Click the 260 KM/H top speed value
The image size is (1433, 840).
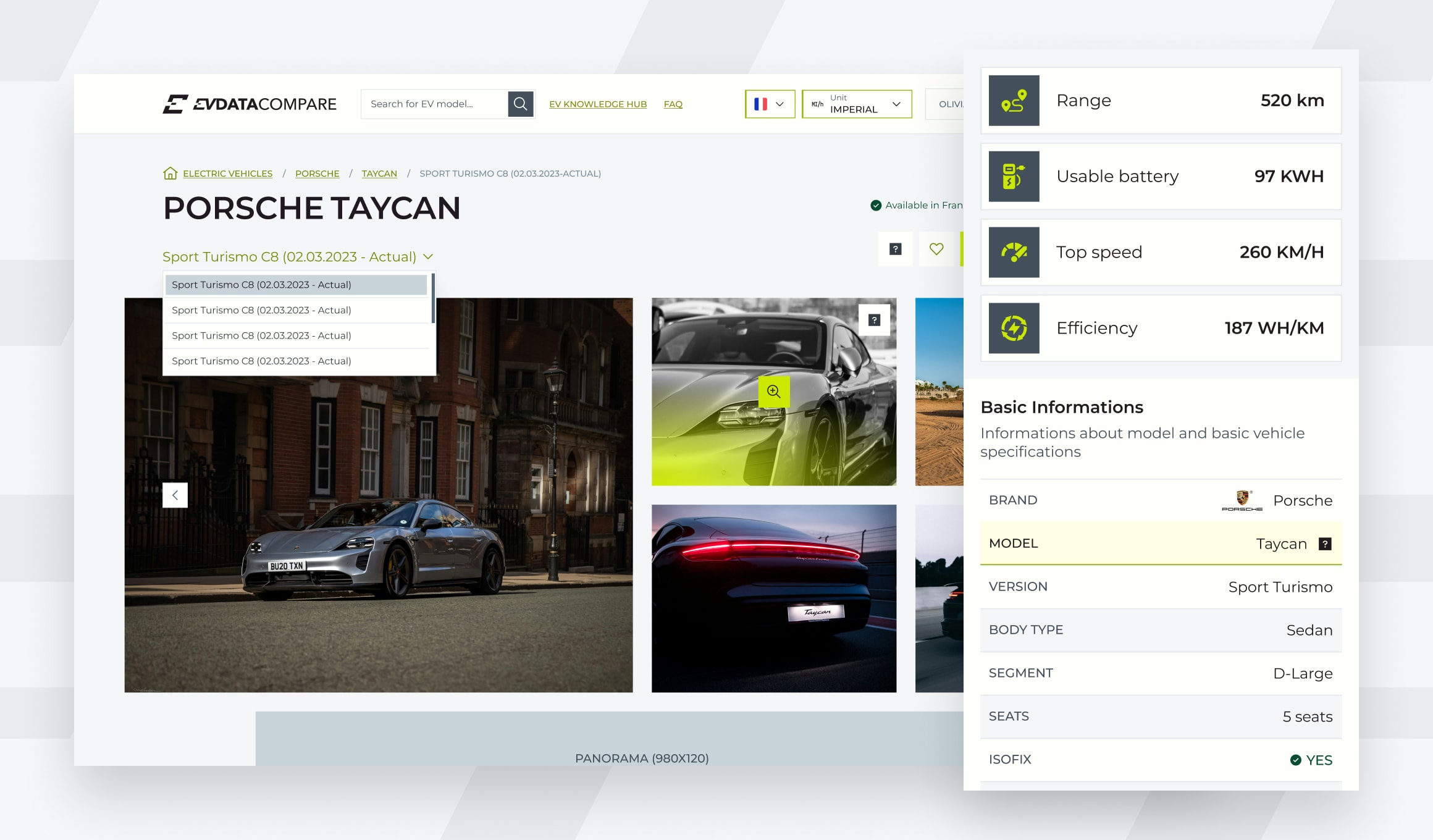[x=1282, y=252]
